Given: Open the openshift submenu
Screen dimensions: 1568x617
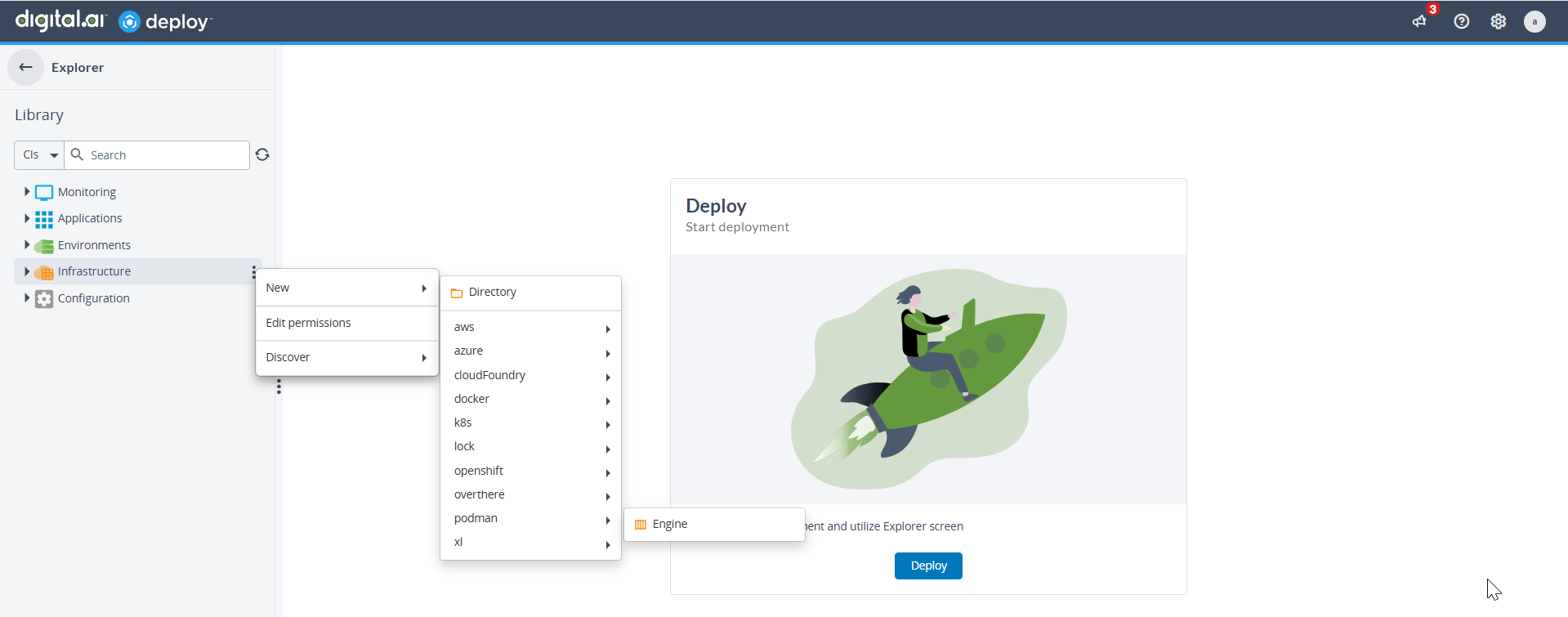Looking at the screenshot, I should point(530,471).
